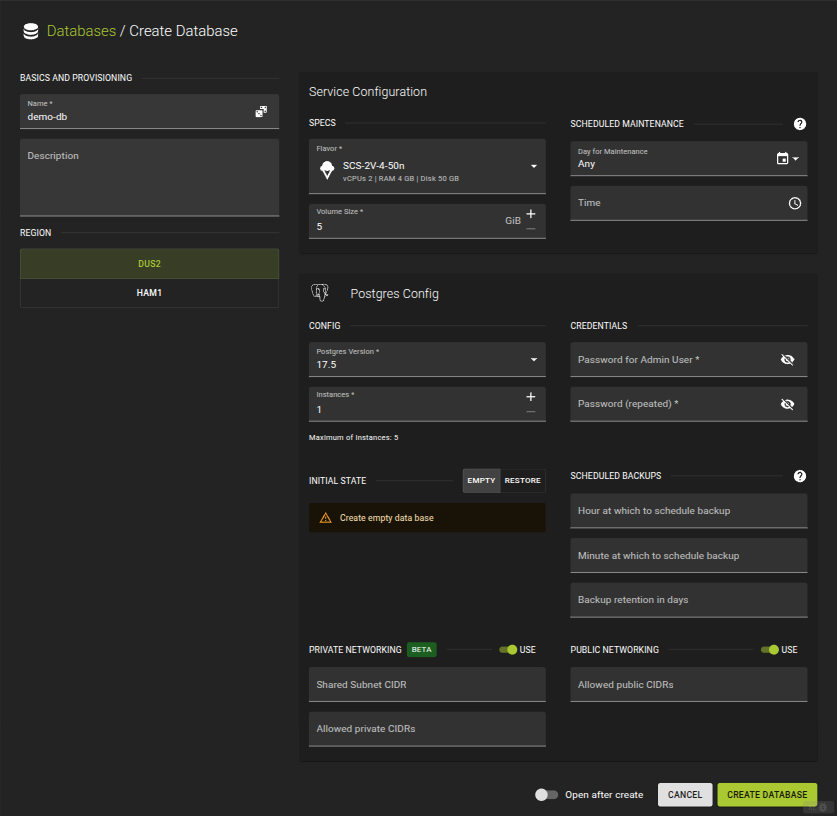Enable Open after create switch
The image size is (837, 816).
coord(546,795)
